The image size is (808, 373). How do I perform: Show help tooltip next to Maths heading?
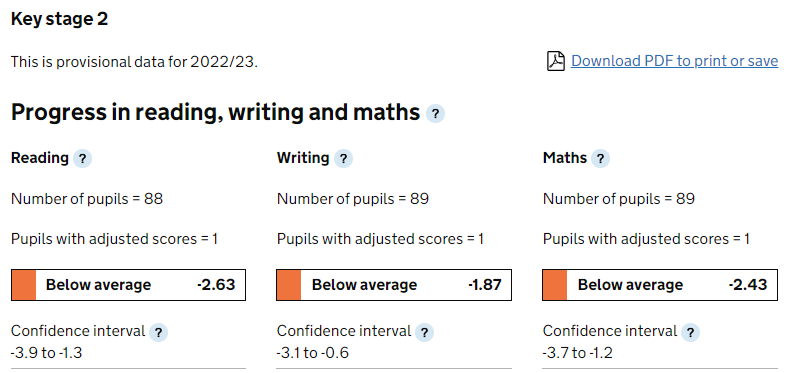[x=600, y=158]
